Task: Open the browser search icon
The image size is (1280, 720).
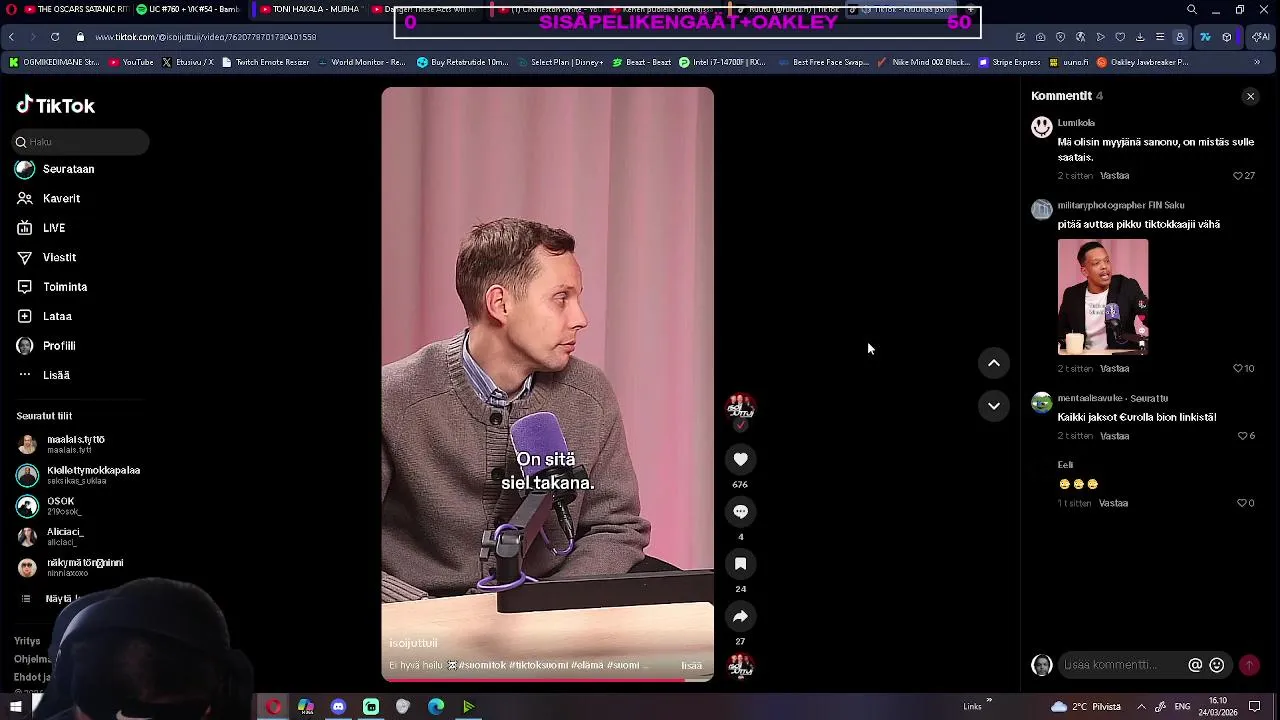Action: (1191, 10)
